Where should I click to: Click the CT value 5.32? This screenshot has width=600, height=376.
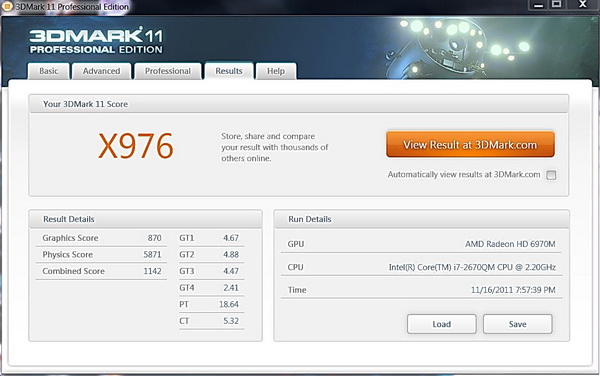[x=231, y=321]
